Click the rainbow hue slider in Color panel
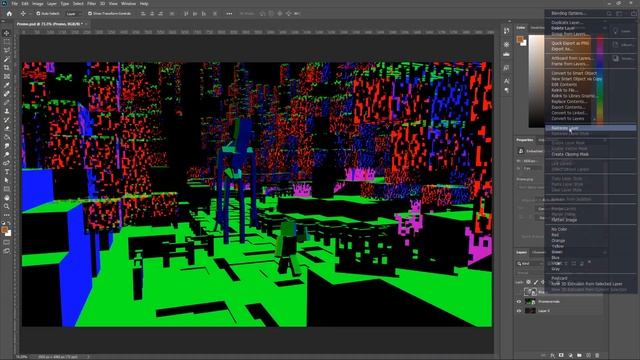This screenshot has width=640, height=360. point(600,81)
